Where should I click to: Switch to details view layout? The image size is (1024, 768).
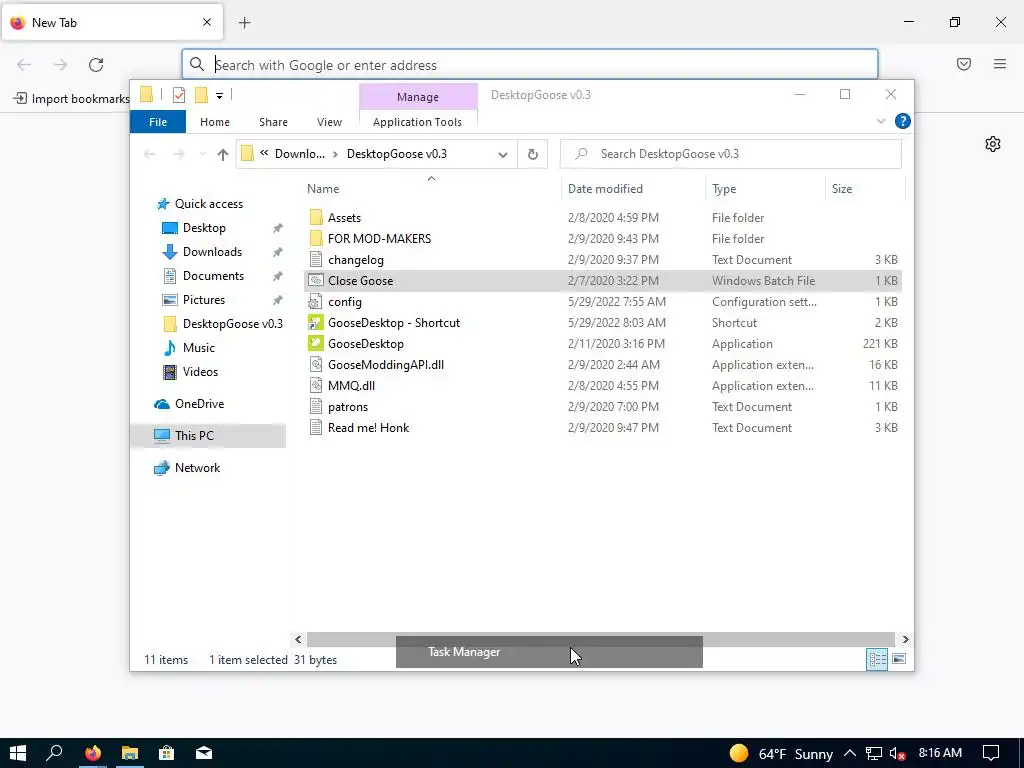pos(877,660)
